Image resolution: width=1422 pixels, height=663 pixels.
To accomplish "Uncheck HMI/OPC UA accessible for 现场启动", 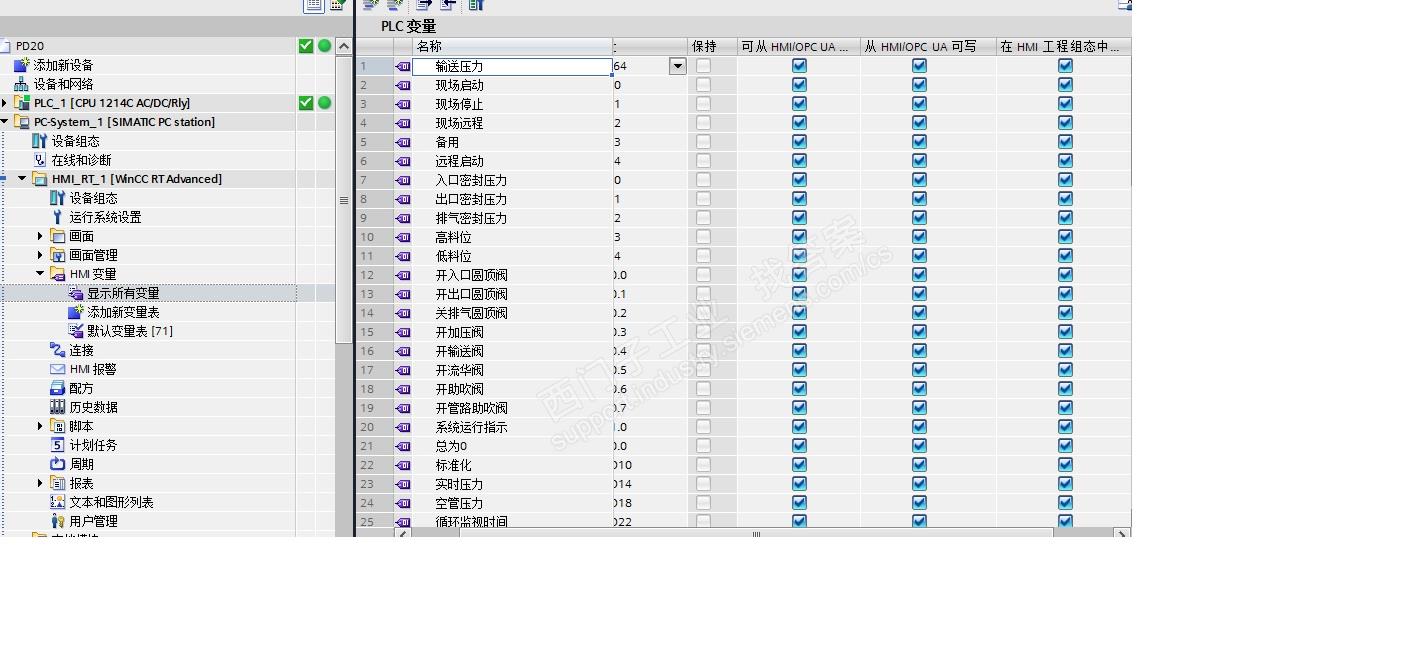I will pos(799,85).
